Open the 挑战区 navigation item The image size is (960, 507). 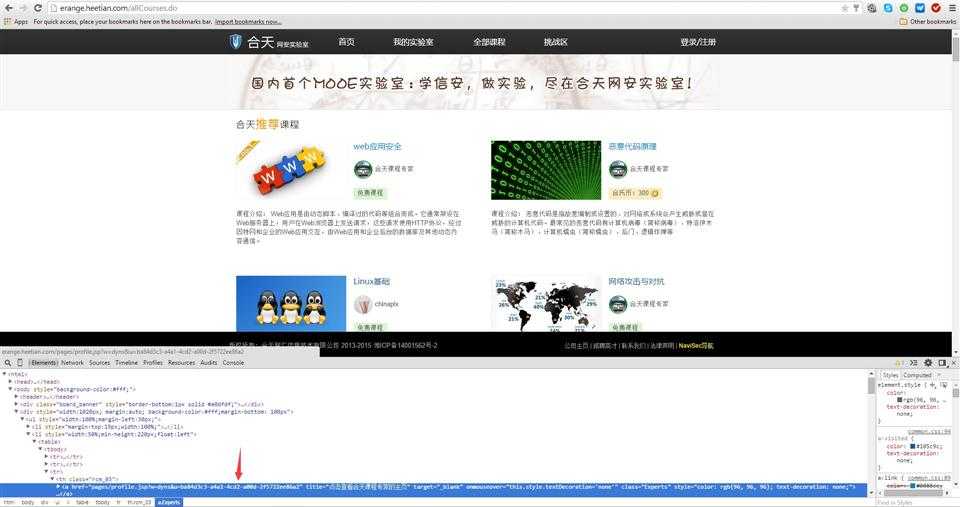pos(556,42)
